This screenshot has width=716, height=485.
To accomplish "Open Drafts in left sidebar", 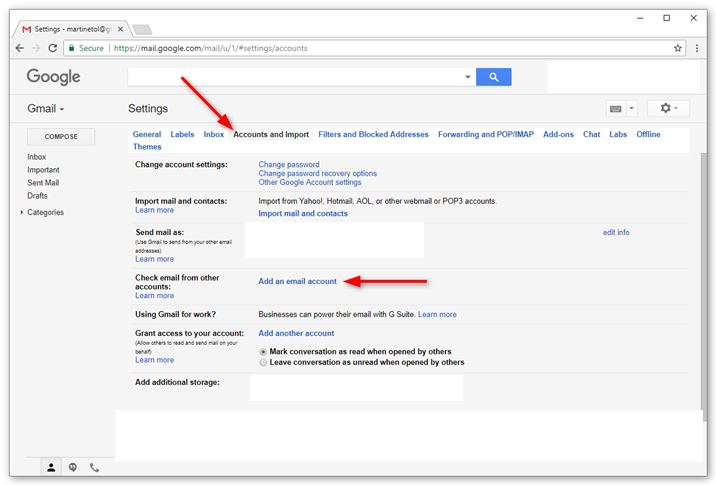I will point(37,195).
